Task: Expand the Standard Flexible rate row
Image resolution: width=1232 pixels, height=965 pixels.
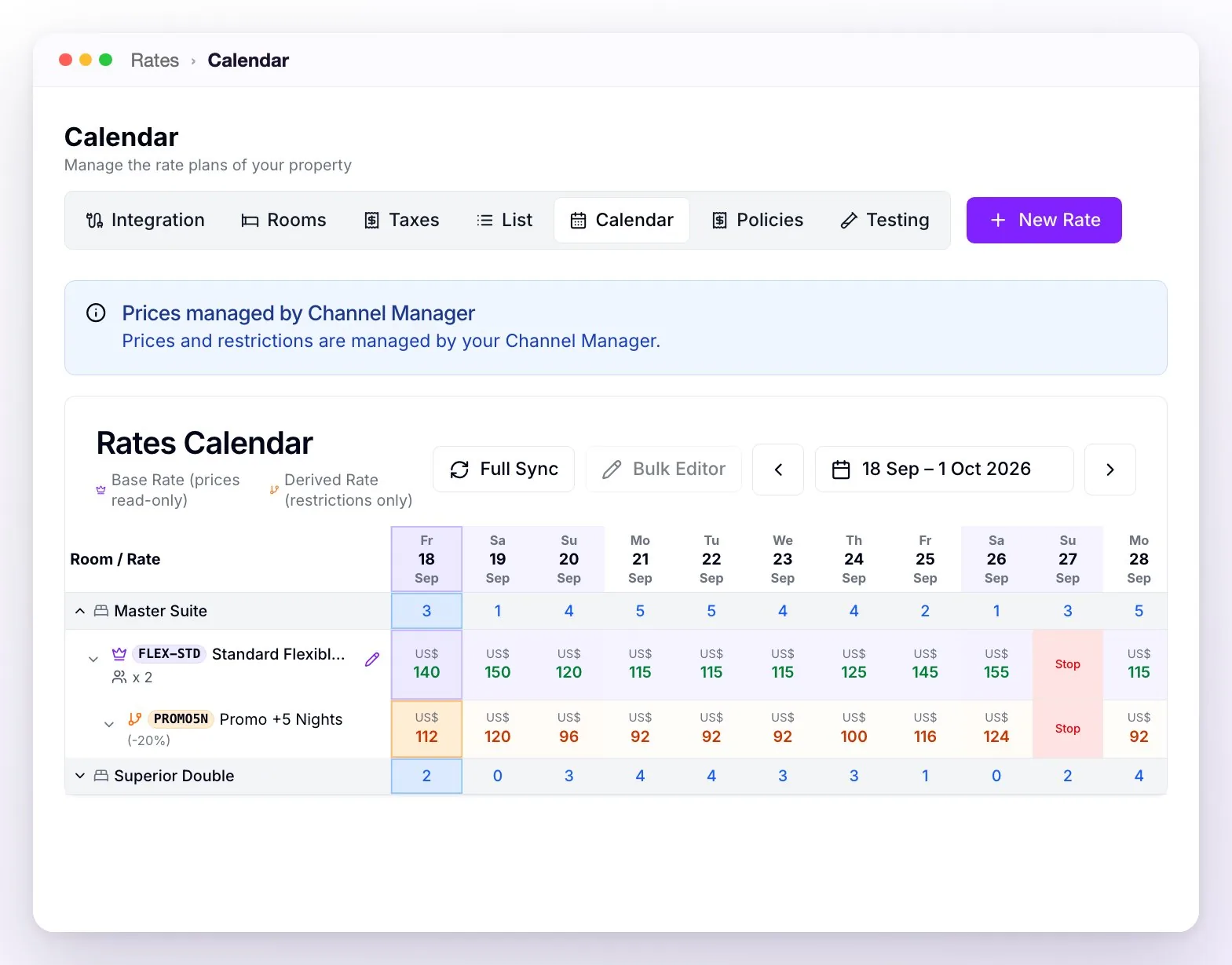Action: 93,660
